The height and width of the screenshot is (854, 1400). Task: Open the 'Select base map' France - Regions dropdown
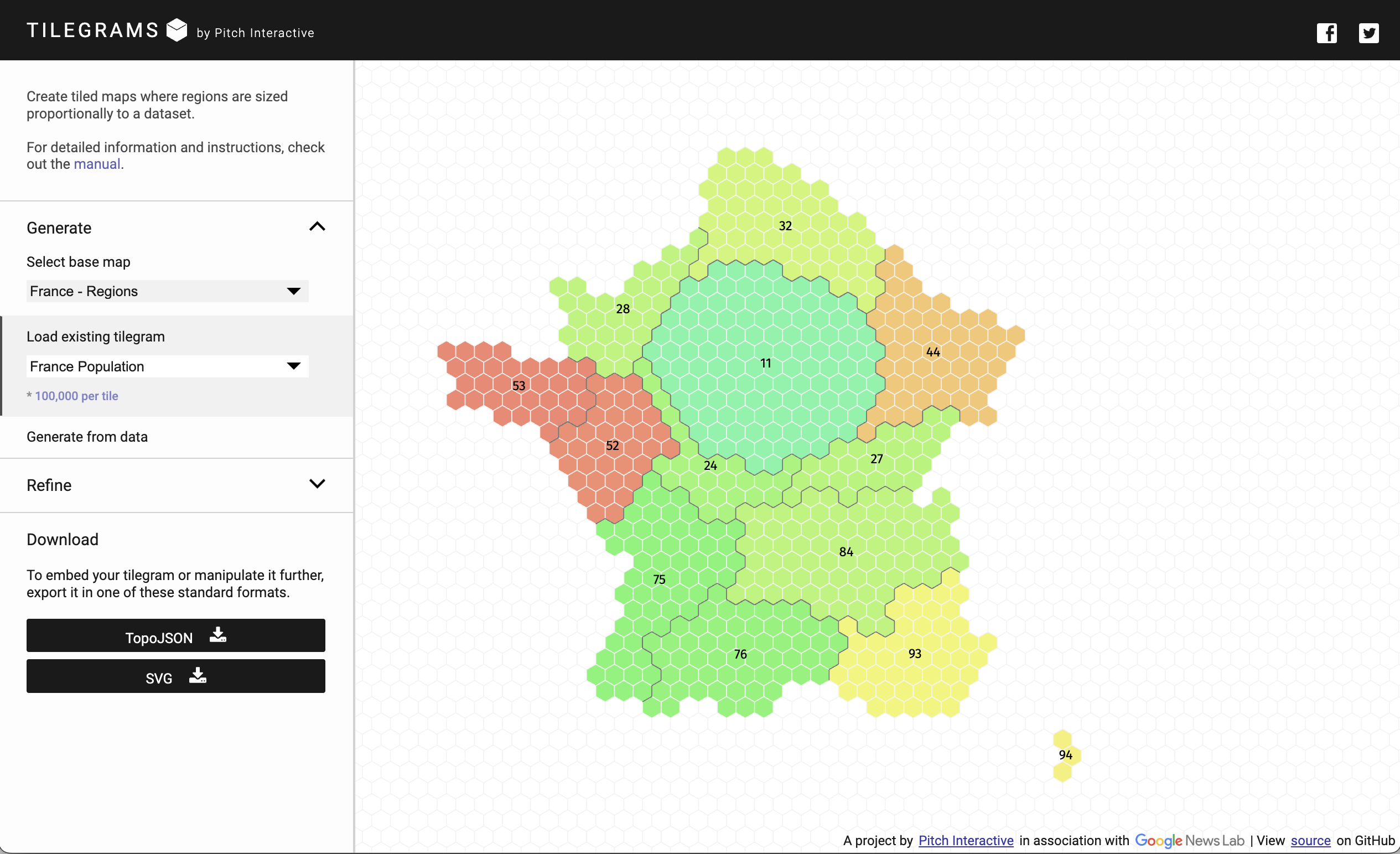pyautogui.click(x=167, y=291)
